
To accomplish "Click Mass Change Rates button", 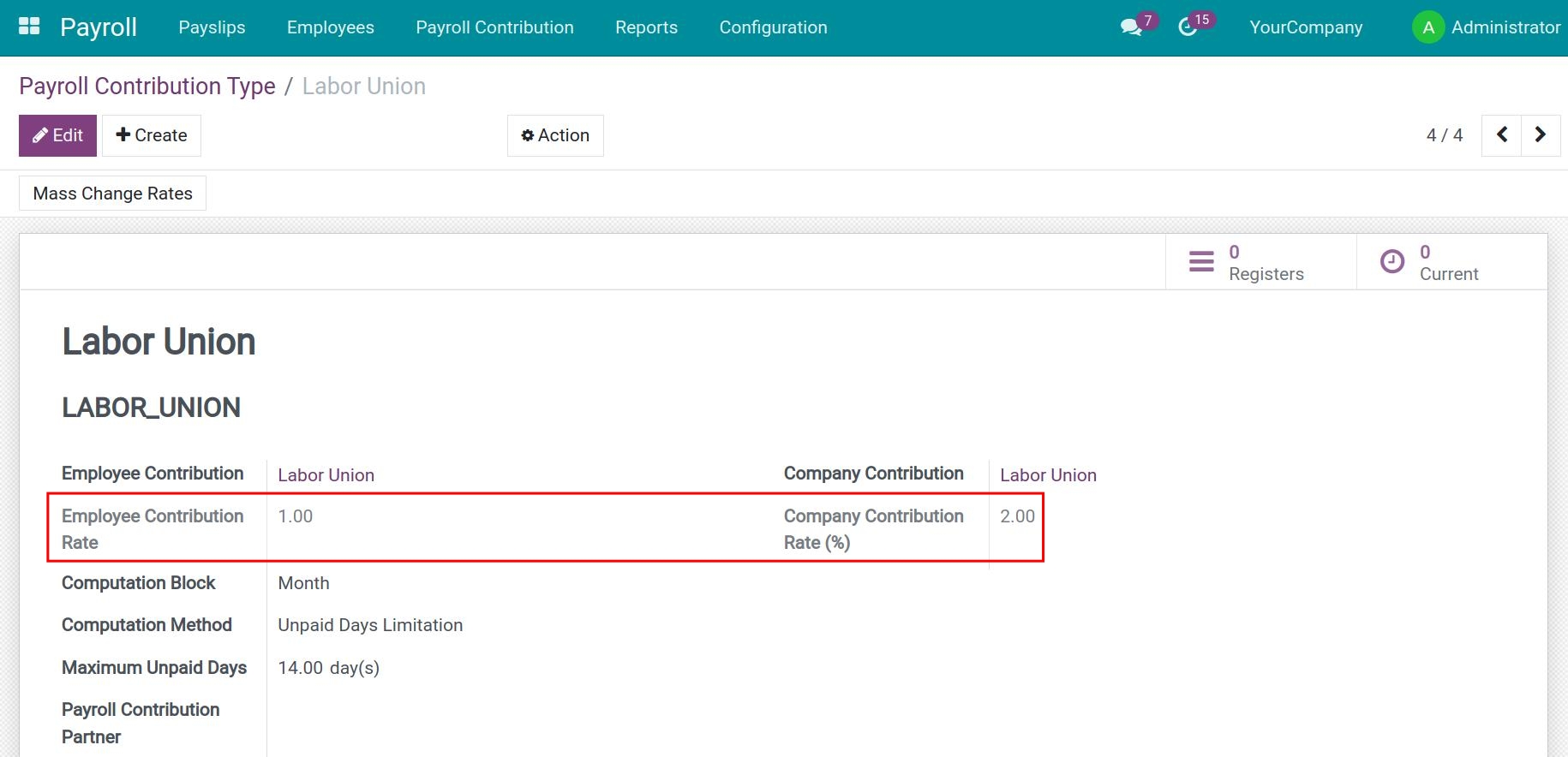I will (x=112, y=194).
